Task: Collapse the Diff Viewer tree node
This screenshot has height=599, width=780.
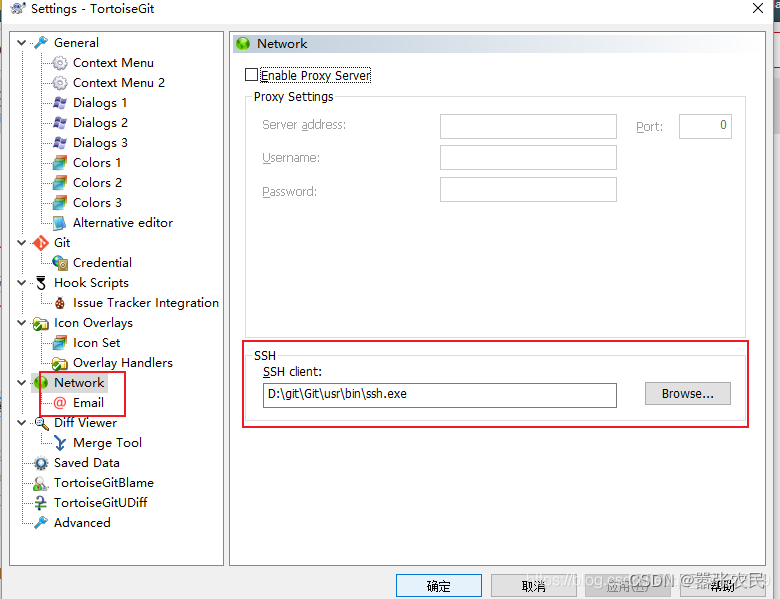Action: click(21, 422)
